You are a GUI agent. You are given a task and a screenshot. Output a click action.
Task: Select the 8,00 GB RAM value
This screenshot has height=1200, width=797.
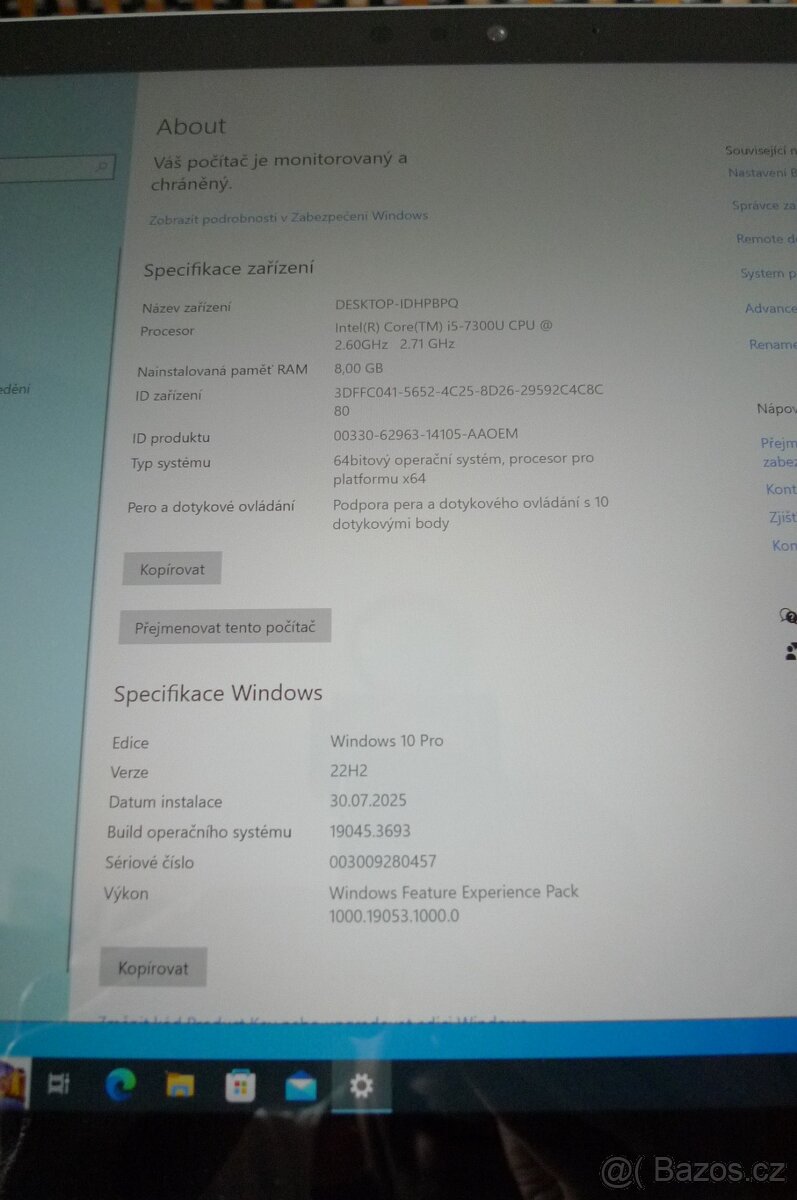(359, 369)
